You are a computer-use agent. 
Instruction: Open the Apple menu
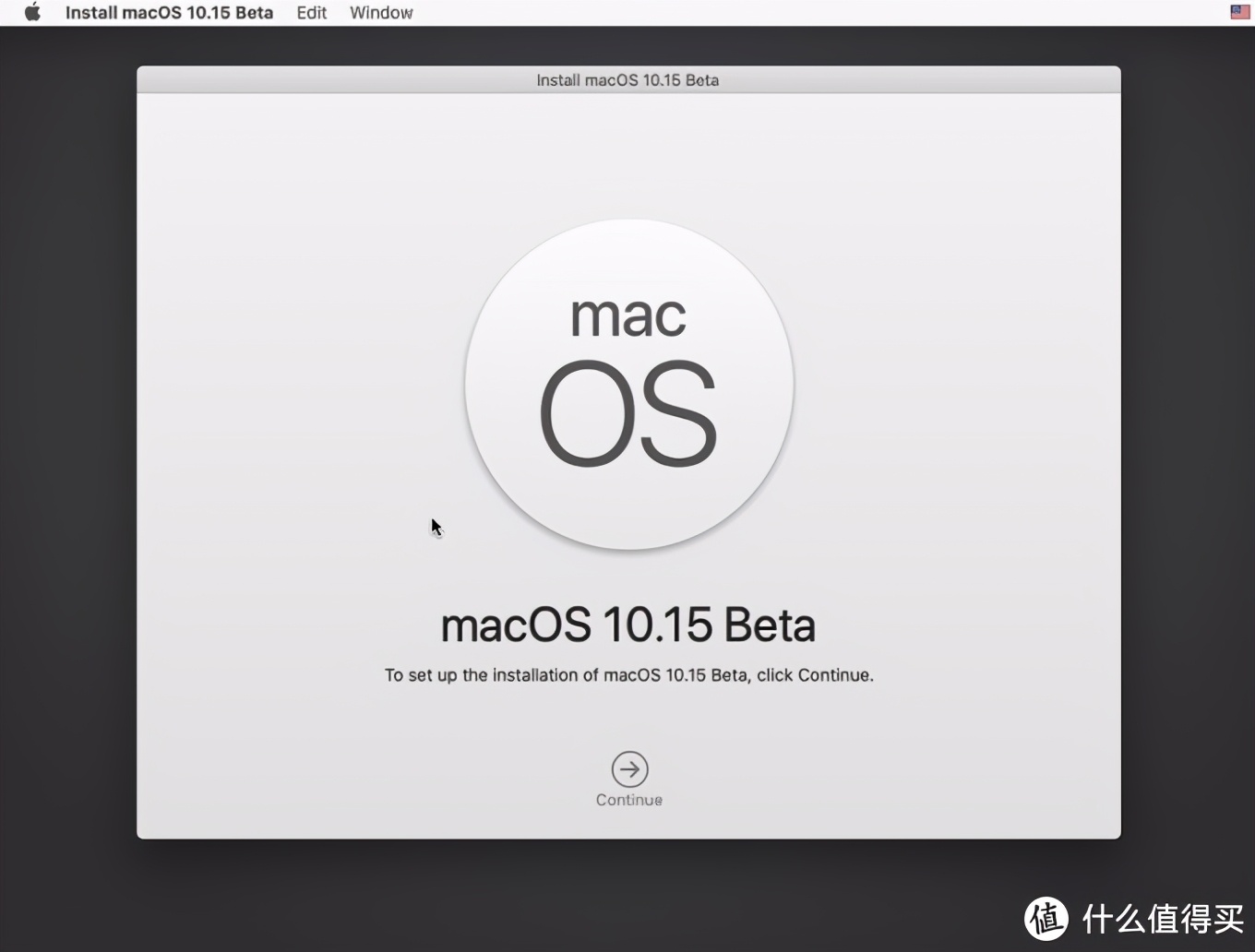[x=32, y=13]
